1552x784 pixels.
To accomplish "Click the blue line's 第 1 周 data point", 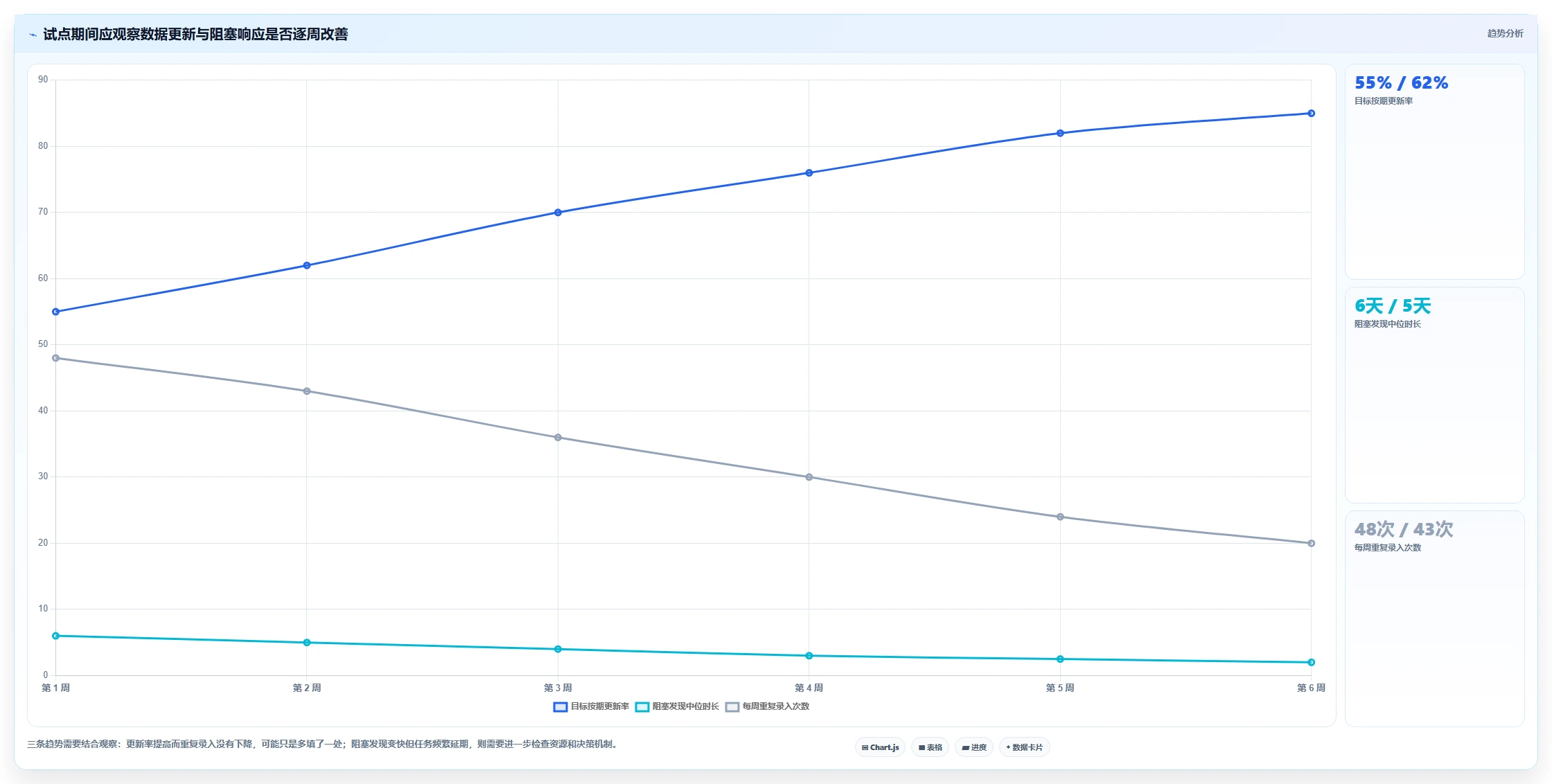I will [x=56, y=312].
